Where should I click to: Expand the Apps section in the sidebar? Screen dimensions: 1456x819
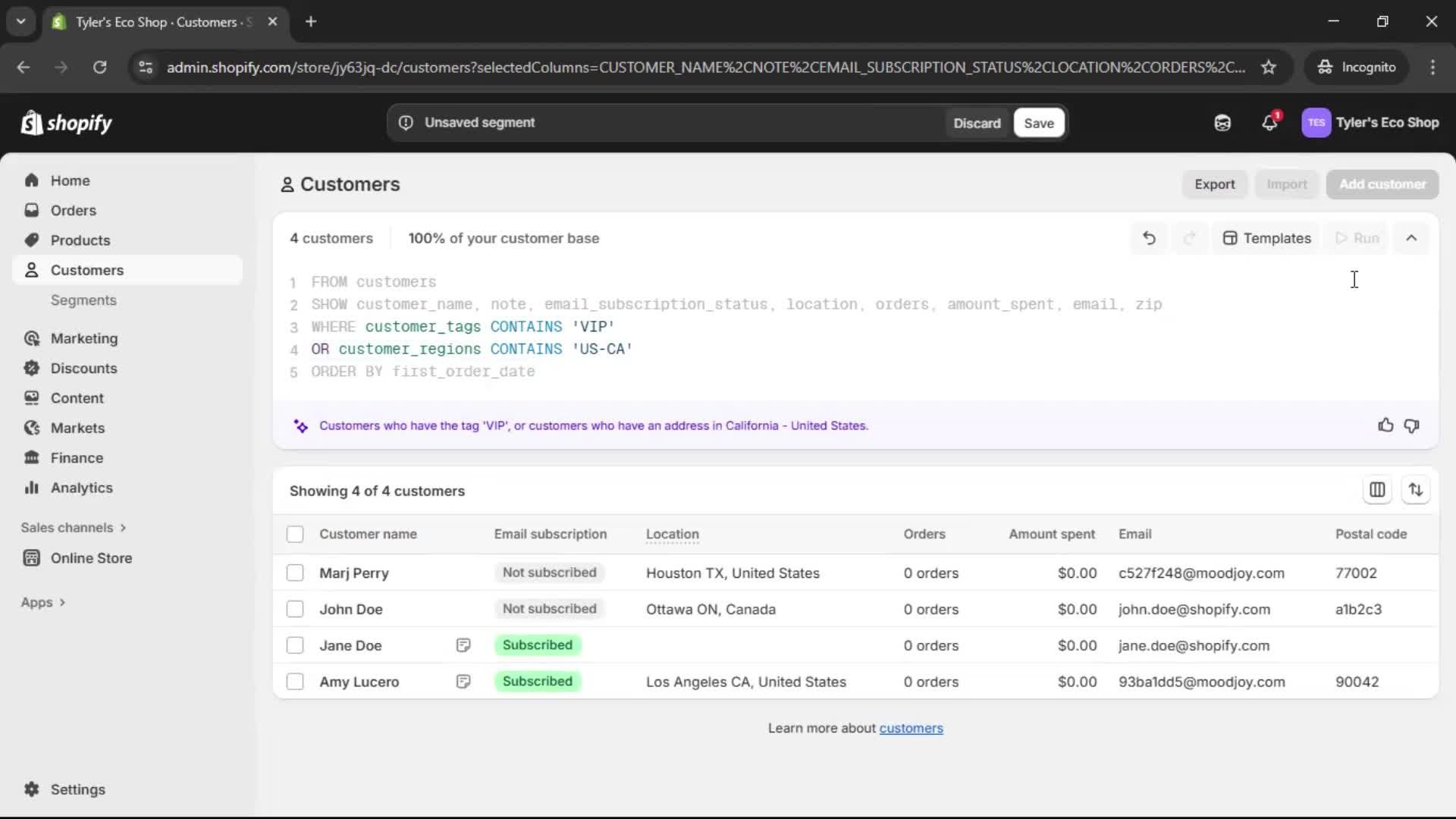43,601
